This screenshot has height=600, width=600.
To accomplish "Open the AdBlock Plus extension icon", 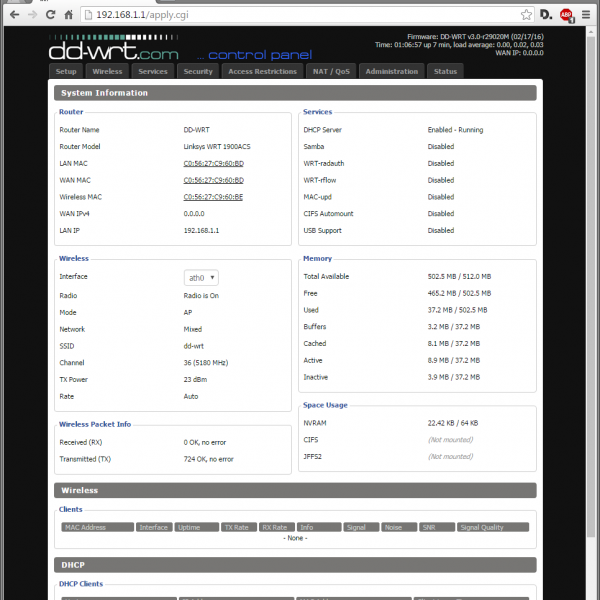I will (x=566, y=15).
